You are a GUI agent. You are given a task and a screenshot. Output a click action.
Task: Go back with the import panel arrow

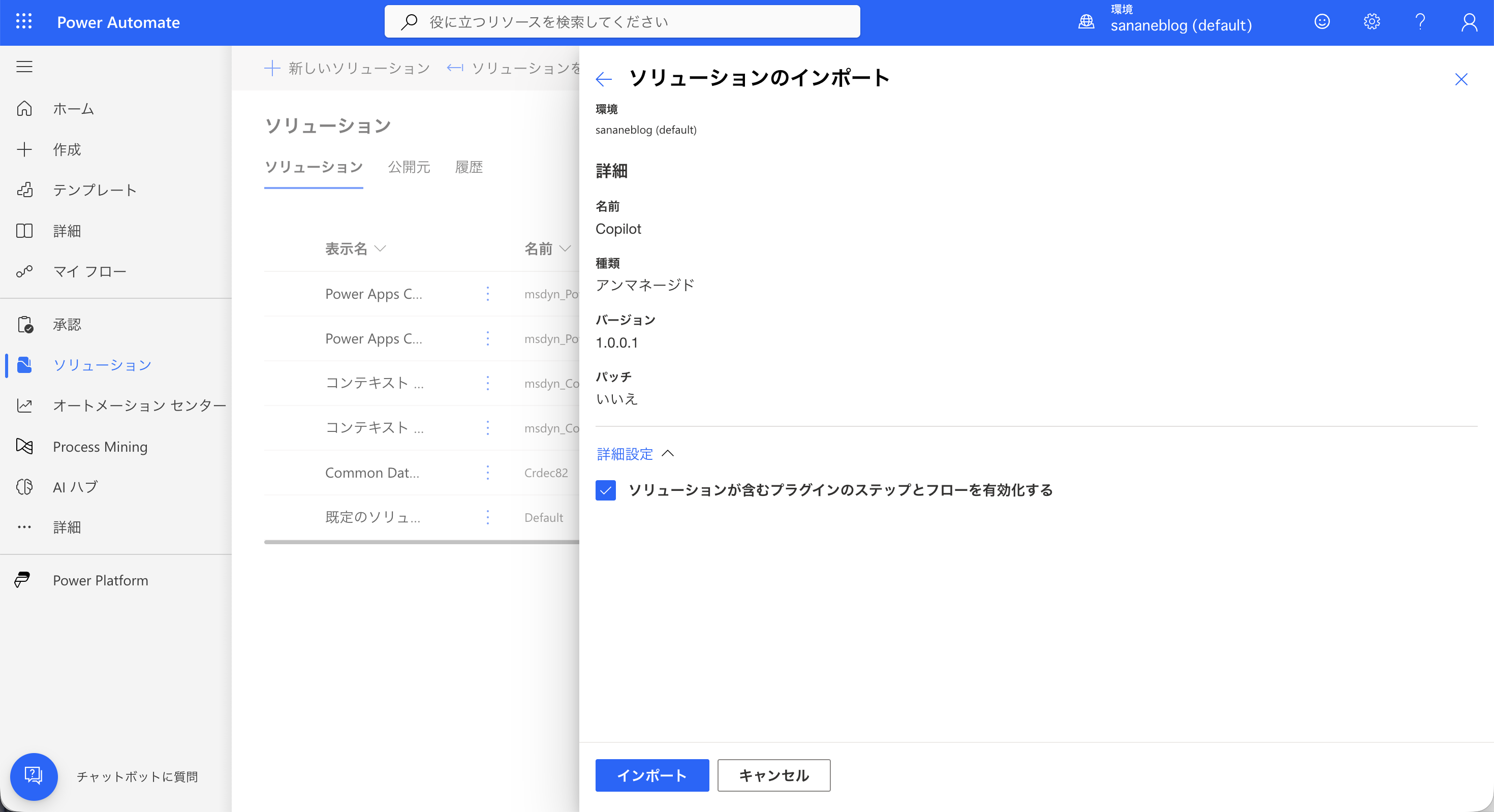click(604, 79)
